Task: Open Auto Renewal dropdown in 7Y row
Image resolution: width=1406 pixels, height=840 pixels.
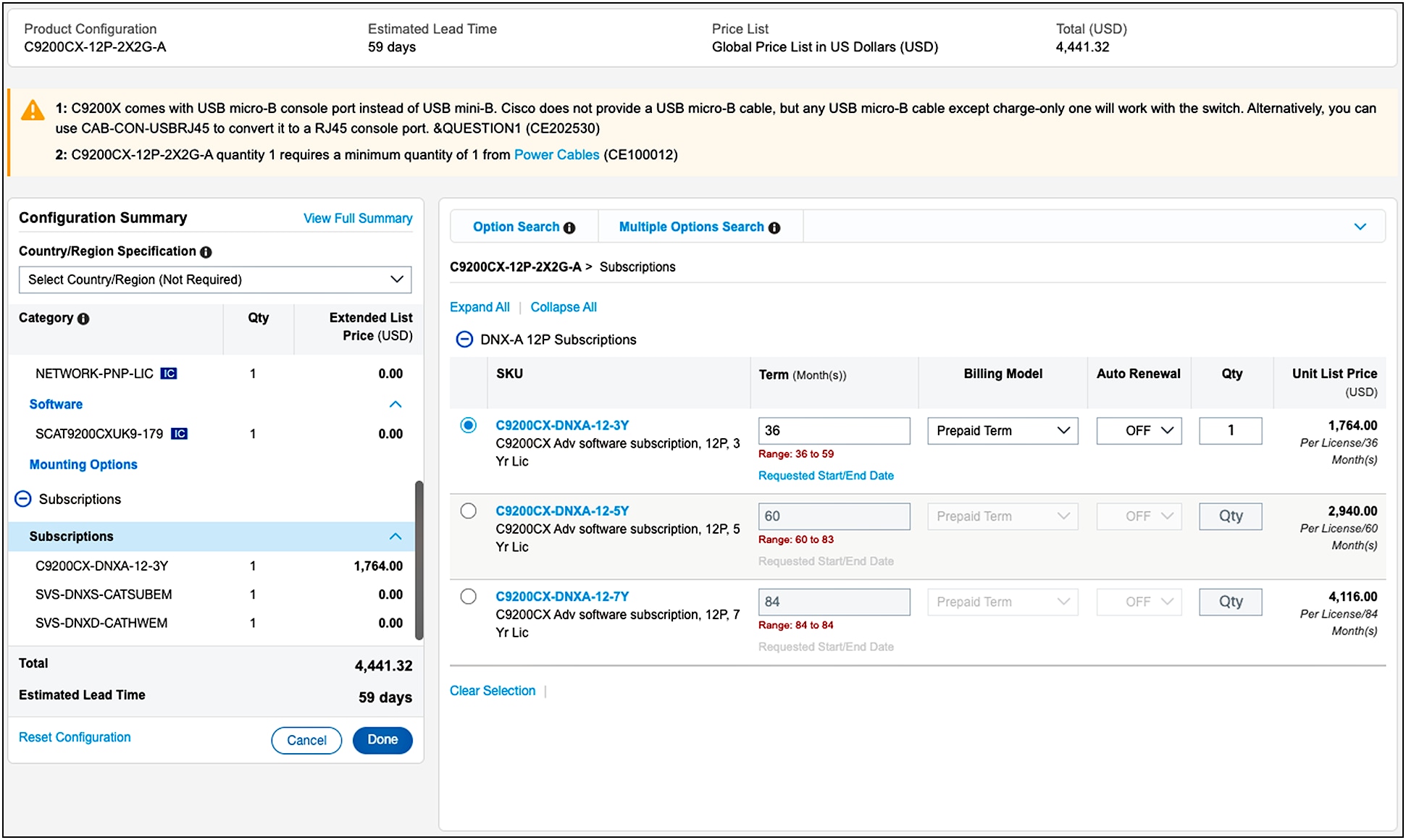Action: [1139, 602]
